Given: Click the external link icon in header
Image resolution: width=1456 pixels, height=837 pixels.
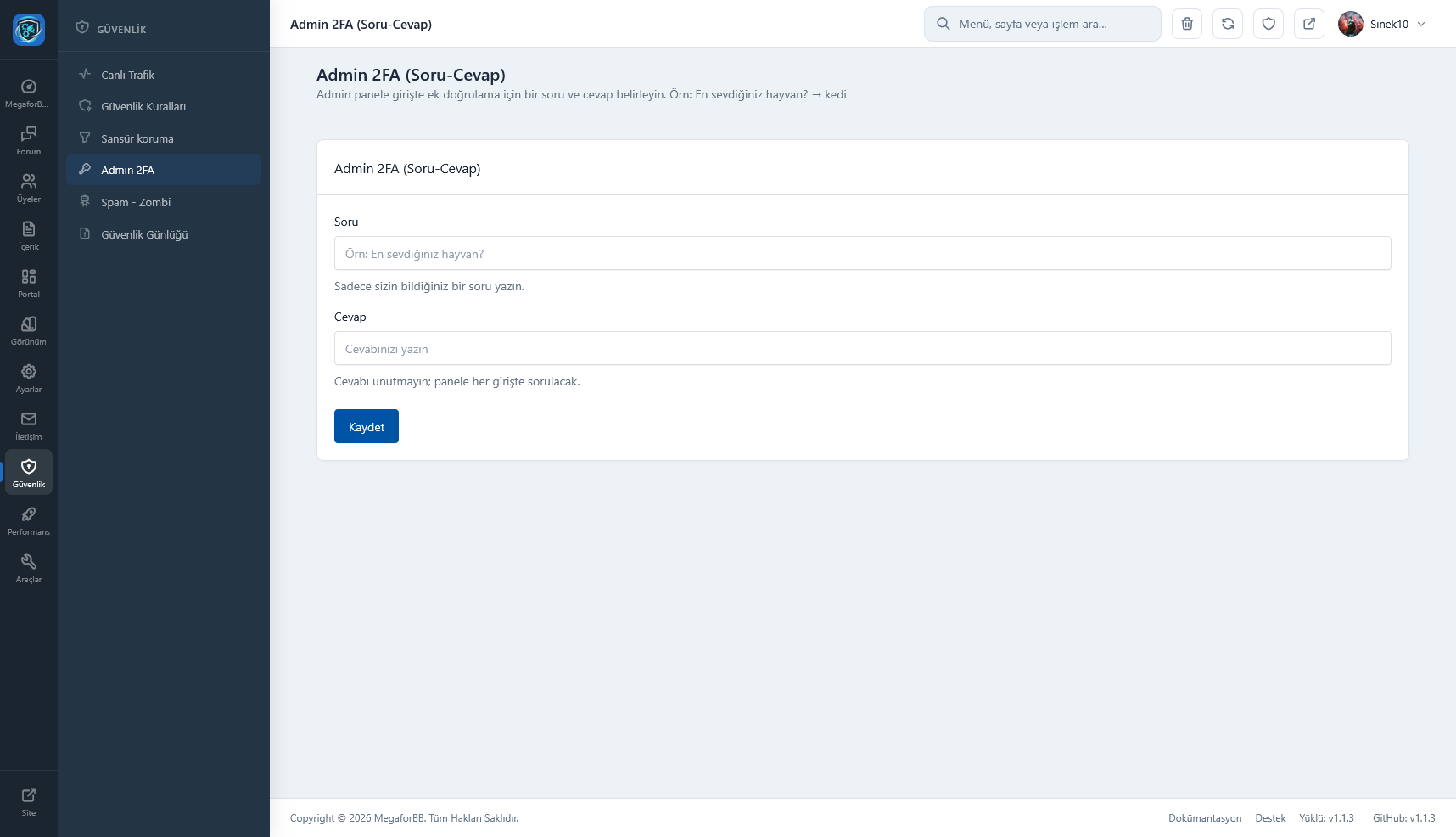Looking at the screenshot, I should pyautogui.click(x=1308, y=24).
